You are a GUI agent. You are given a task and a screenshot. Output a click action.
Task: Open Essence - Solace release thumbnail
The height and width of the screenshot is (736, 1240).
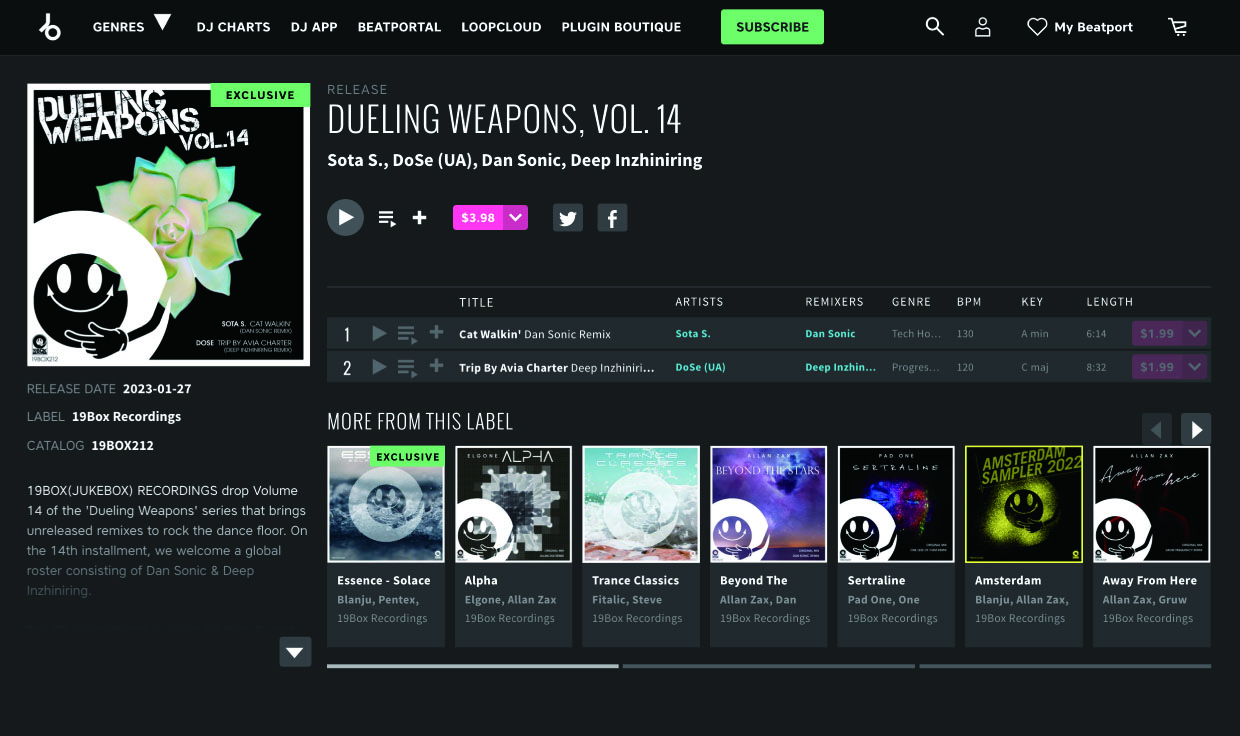(x=386, y=504)
